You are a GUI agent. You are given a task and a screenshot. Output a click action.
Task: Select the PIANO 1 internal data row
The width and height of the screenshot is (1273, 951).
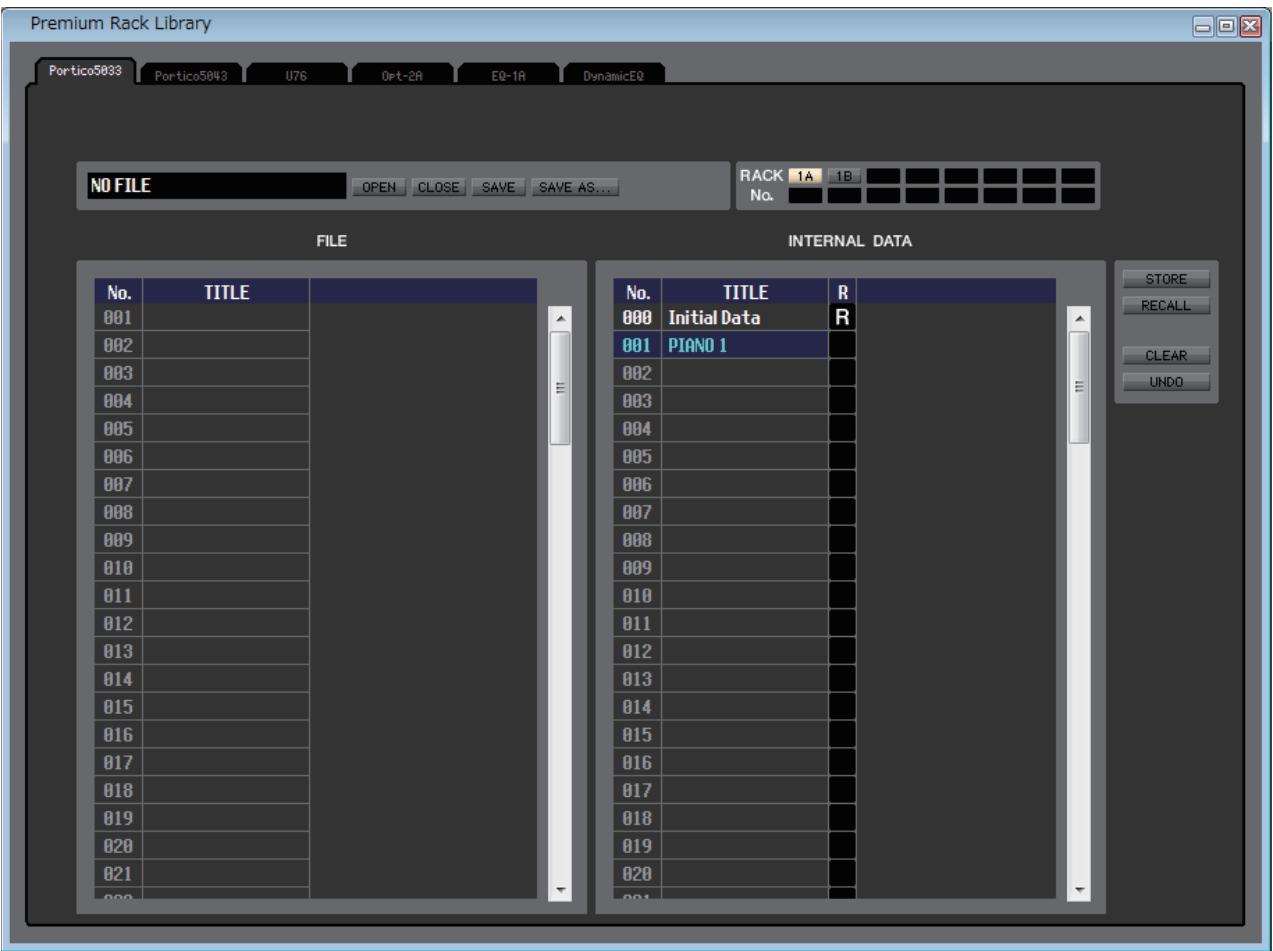735,345
